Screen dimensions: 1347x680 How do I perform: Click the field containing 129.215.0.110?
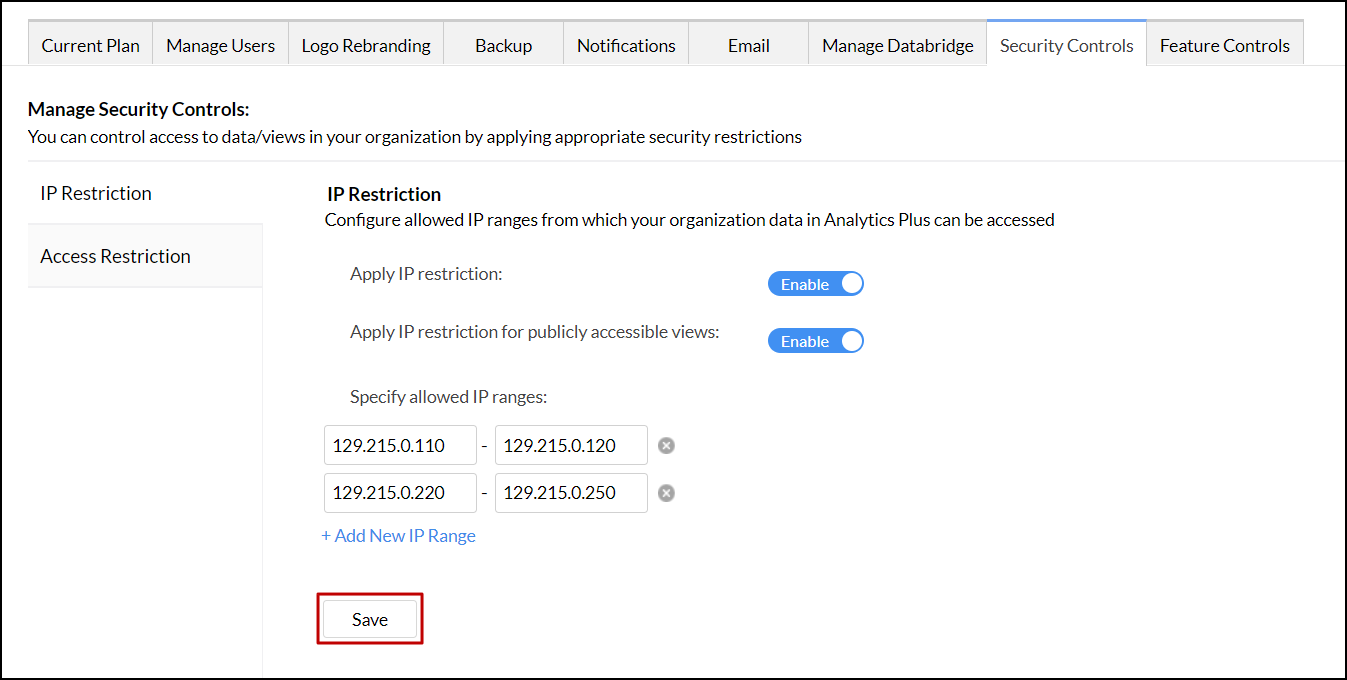coord(399,445)
